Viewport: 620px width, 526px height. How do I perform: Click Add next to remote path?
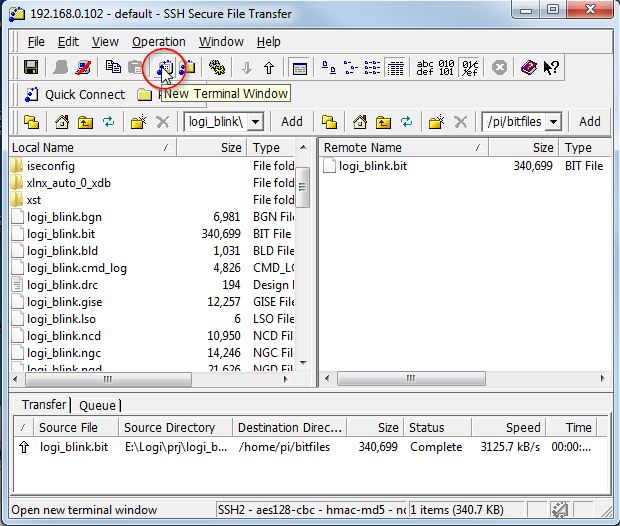point(590,122)
